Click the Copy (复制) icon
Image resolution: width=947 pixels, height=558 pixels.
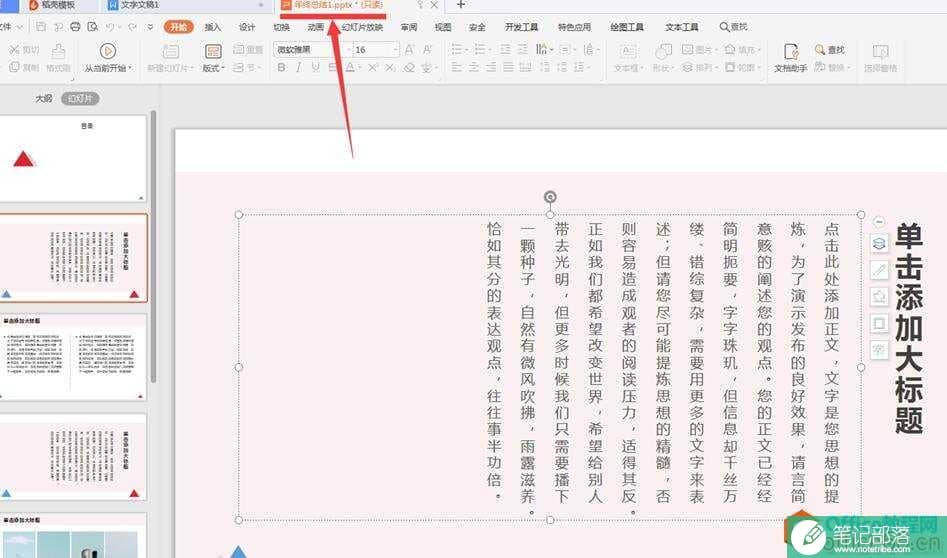tap(14, 67)
